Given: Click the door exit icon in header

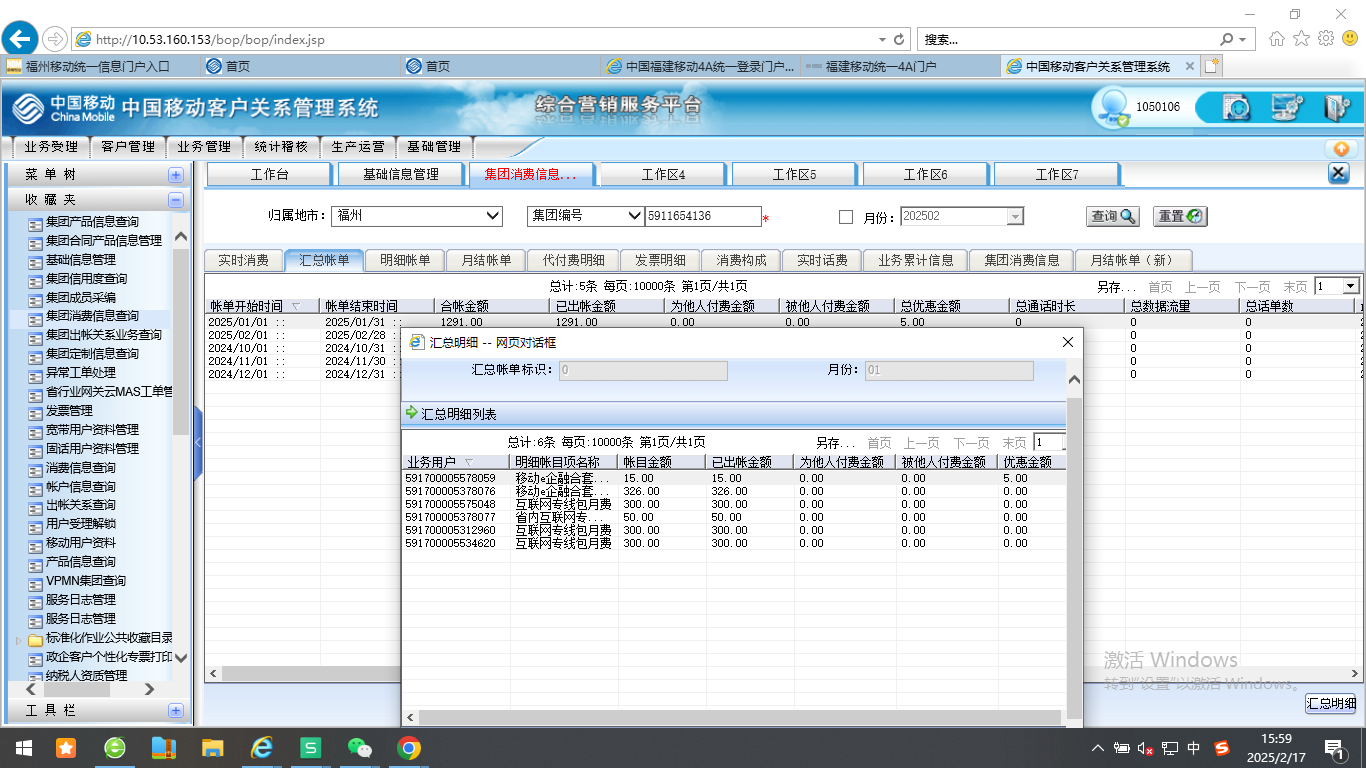Looking at the screenshot, I should point(1336,107).
